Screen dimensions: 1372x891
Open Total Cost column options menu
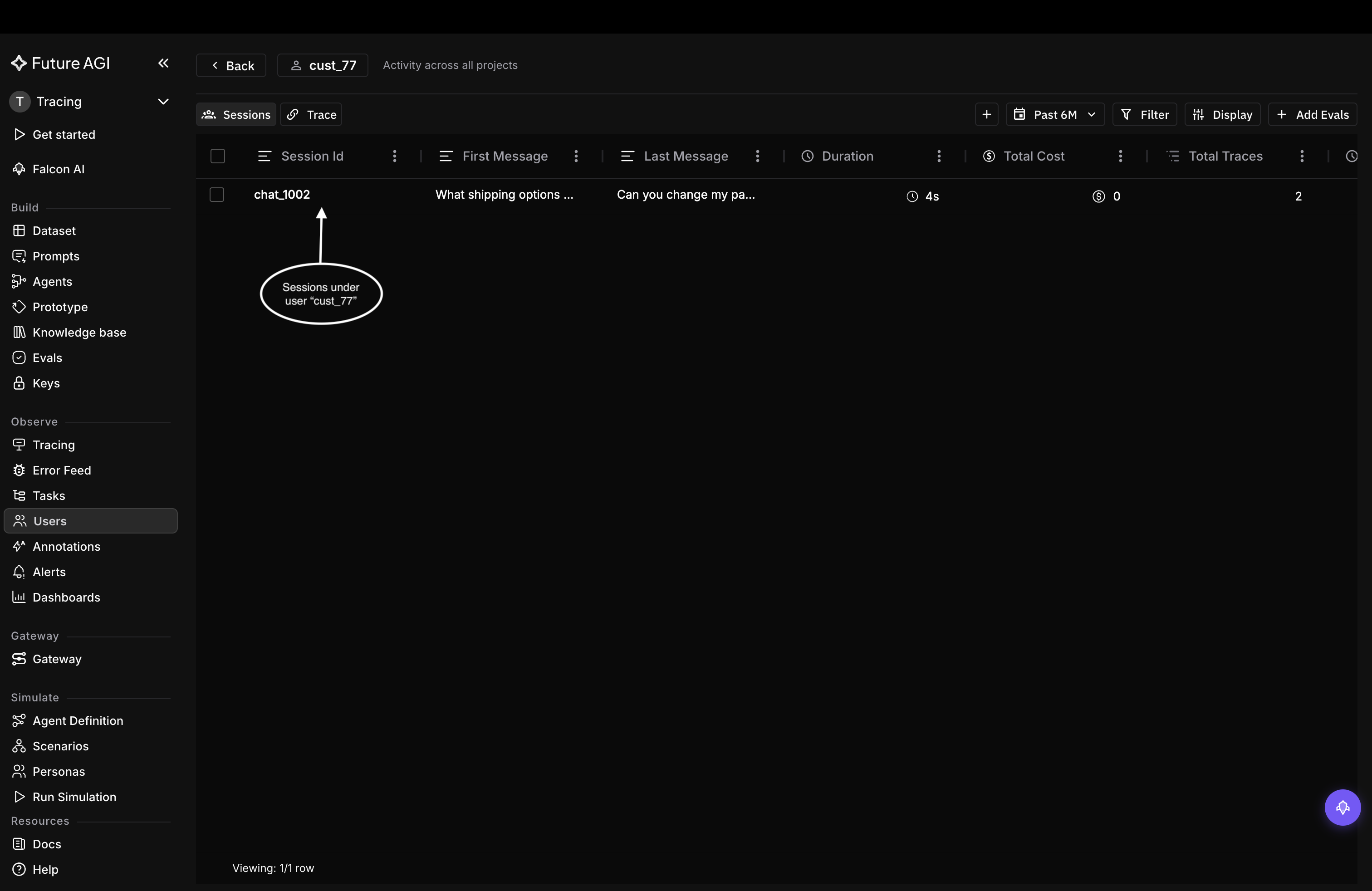click(x=1121, y=156)
